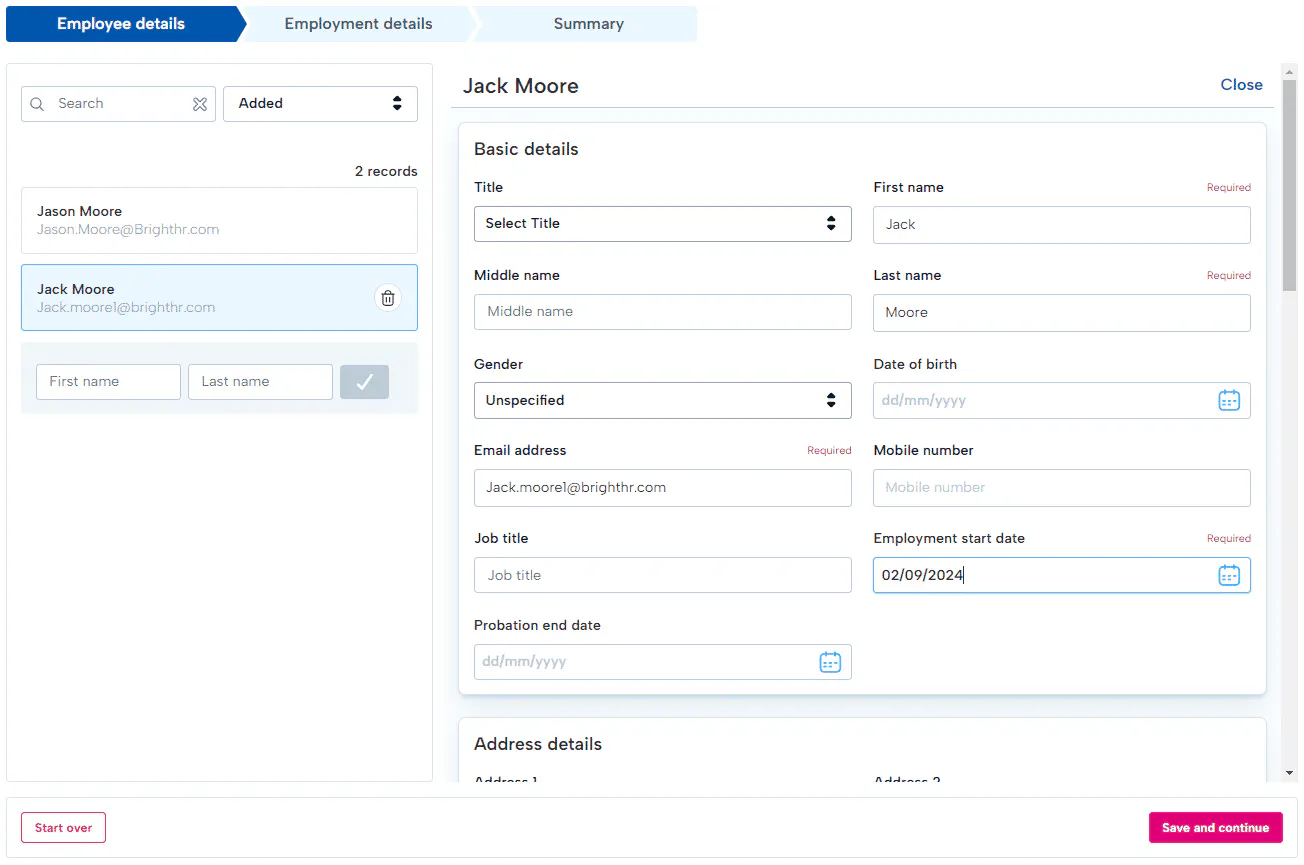Click the Start over button
Image resolution: width=1304 pixels, height=865 pixels.
[63, 828]
